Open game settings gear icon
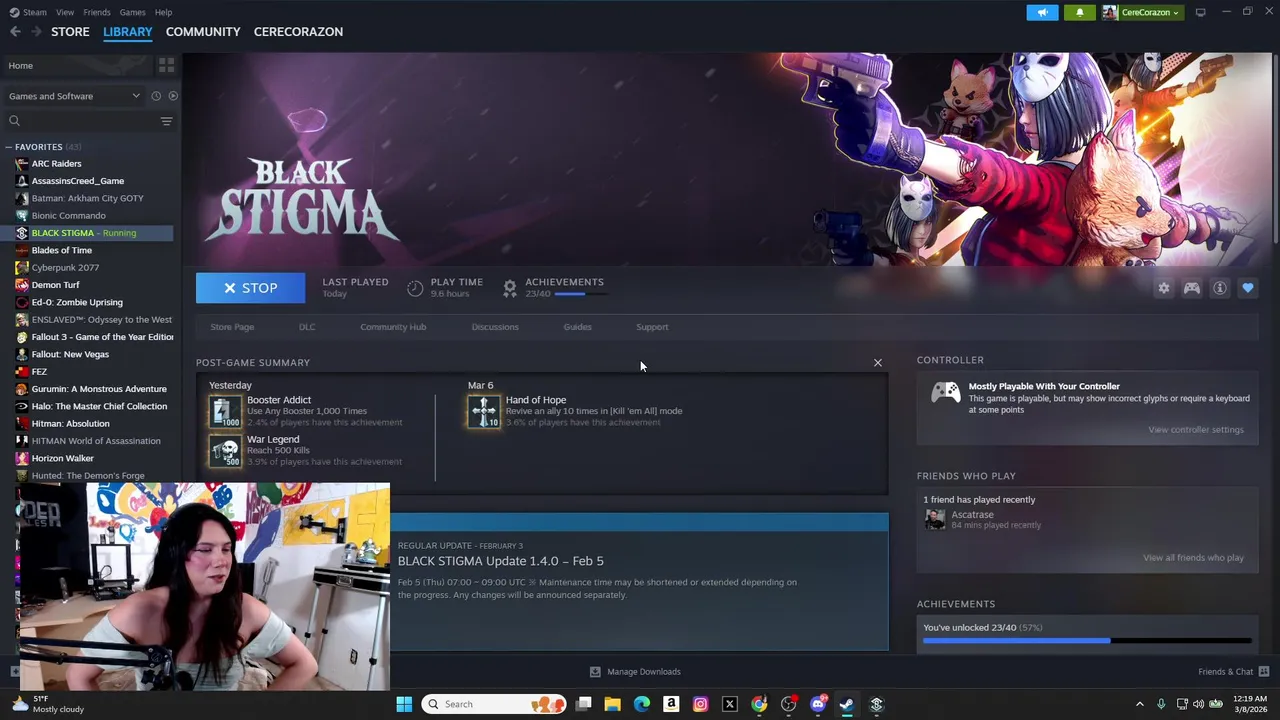Screen dimensions: 1280x720 1163,288
